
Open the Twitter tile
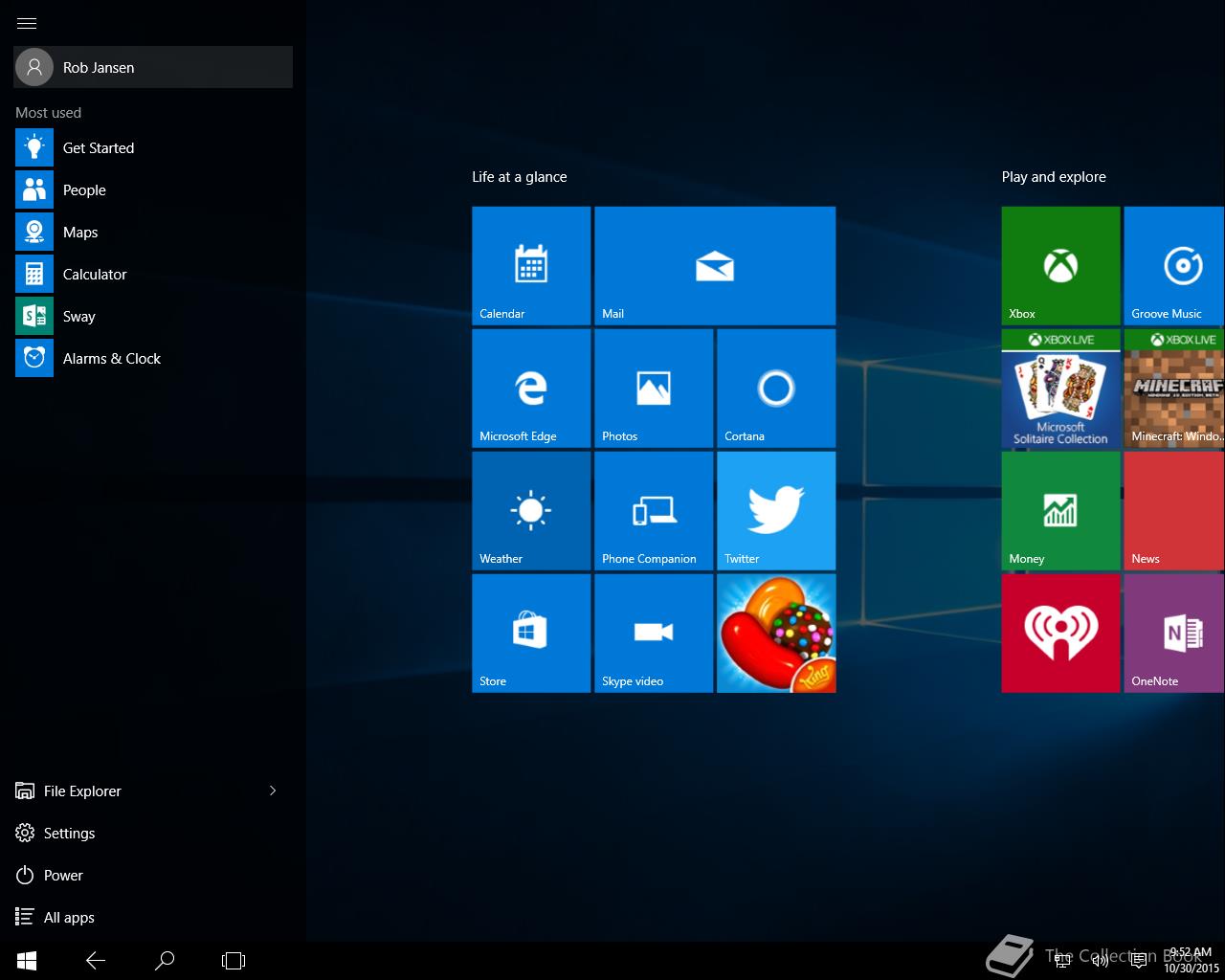pyautogui.click(x=775, y=510)
